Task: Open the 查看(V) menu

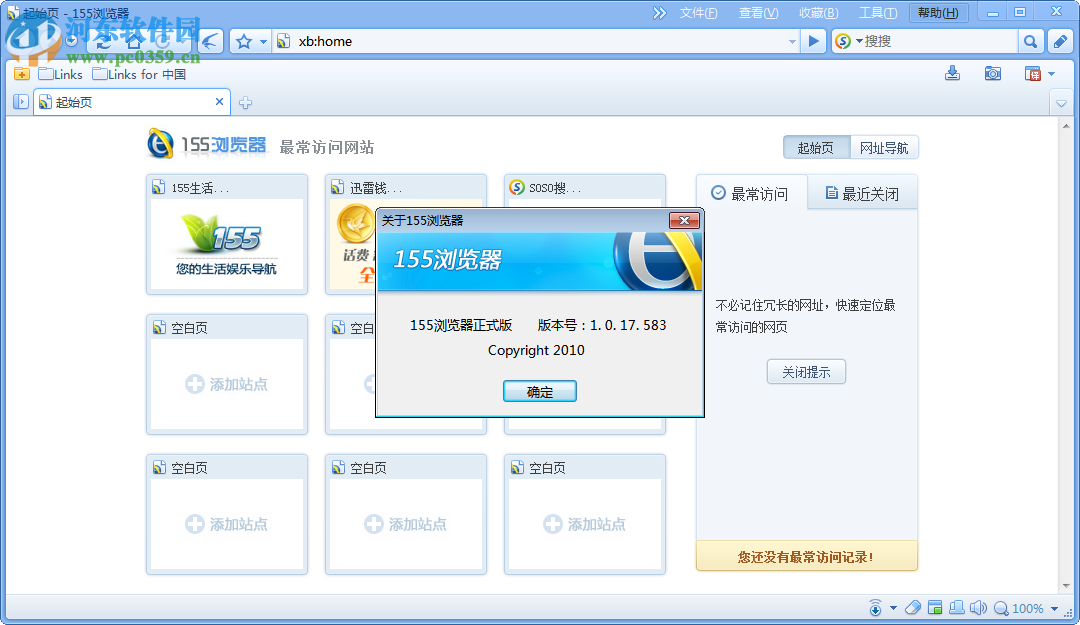Action: click(758, 13)
